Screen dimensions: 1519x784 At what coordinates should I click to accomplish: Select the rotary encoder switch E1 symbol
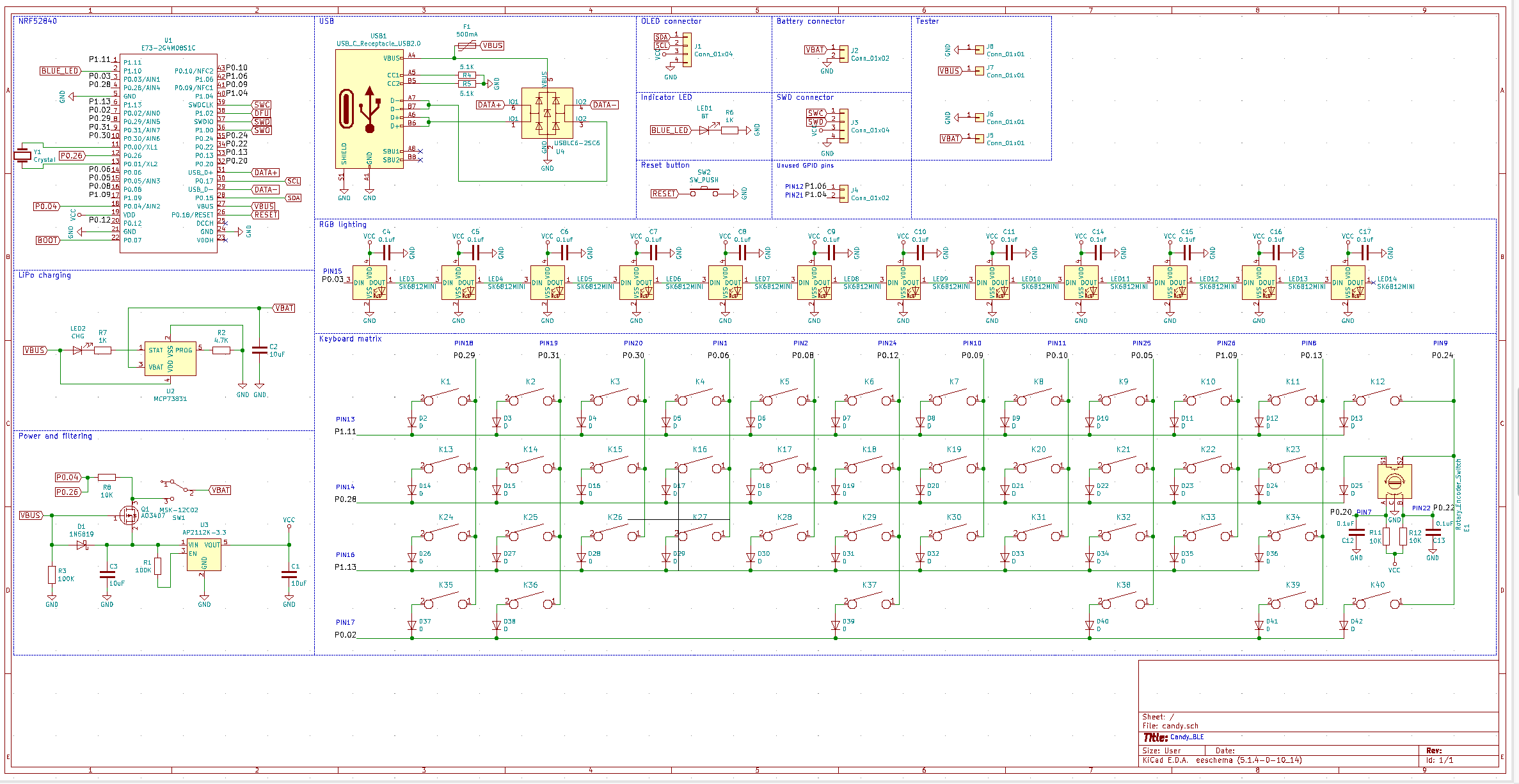[x=1394, y=482]
